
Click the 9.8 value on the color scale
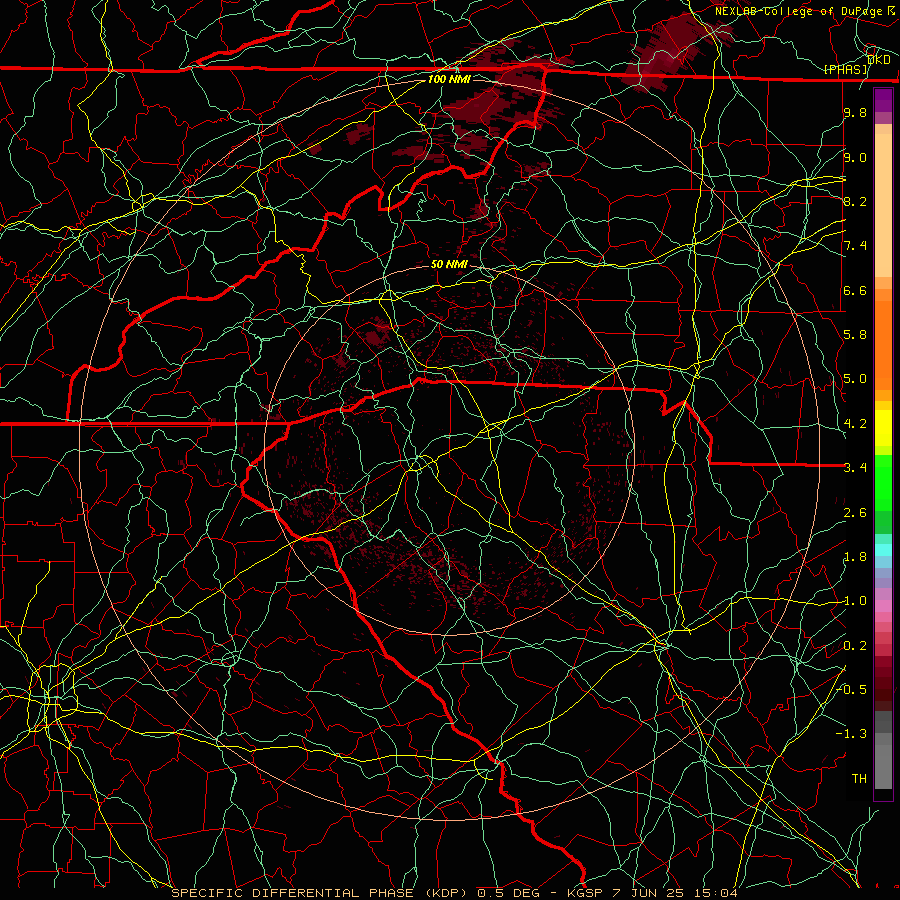tap(855, 112)
